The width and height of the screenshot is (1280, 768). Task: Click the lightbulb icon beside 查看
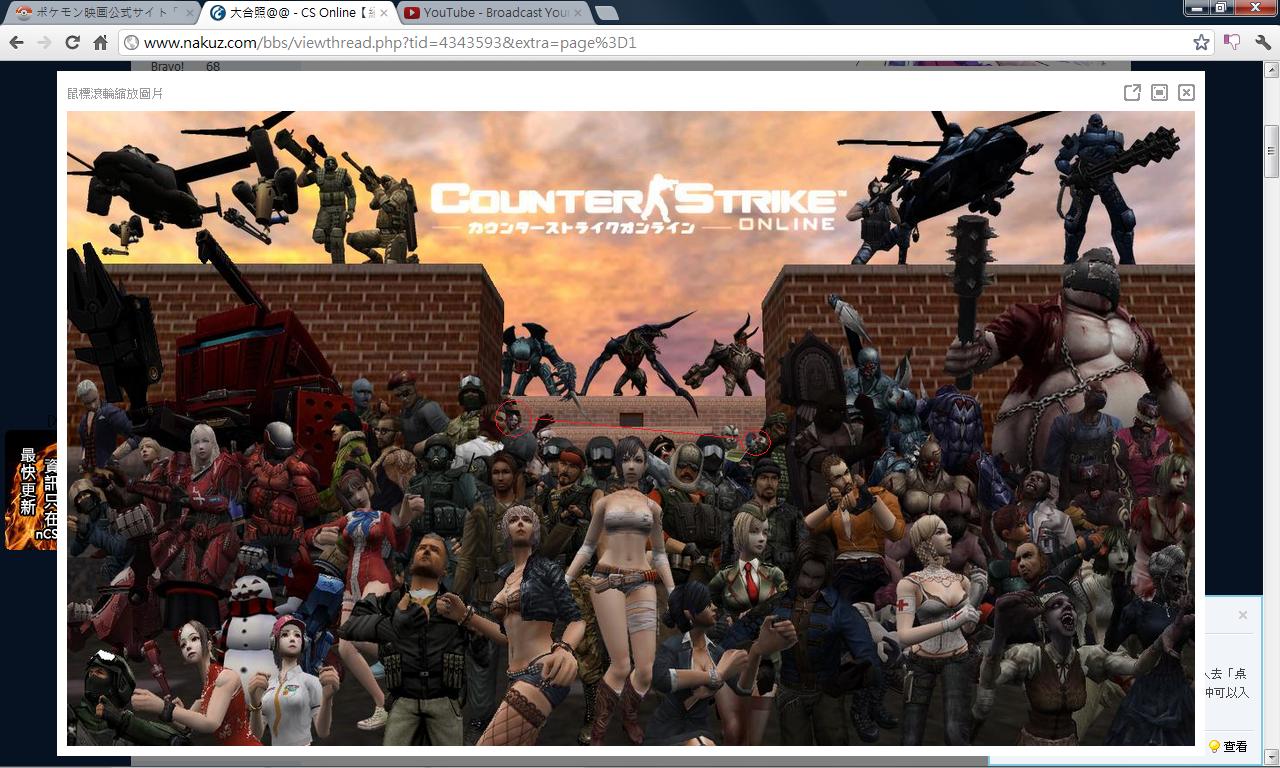(1214, 746)
